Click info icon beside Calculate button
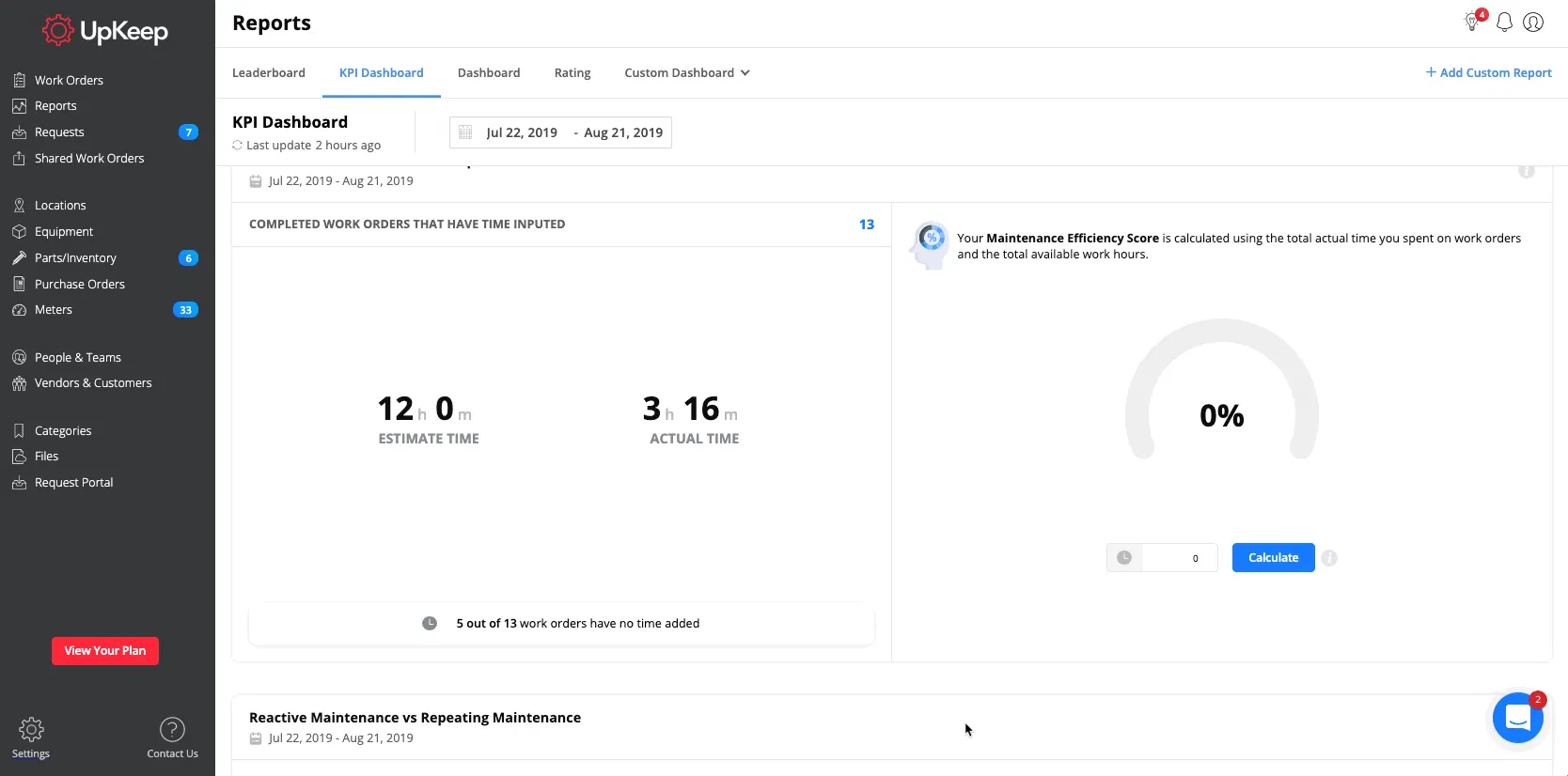Image resolution: width=1568 pixels, height=776 pixels. pyautogui.click(x=1329, y=558)
